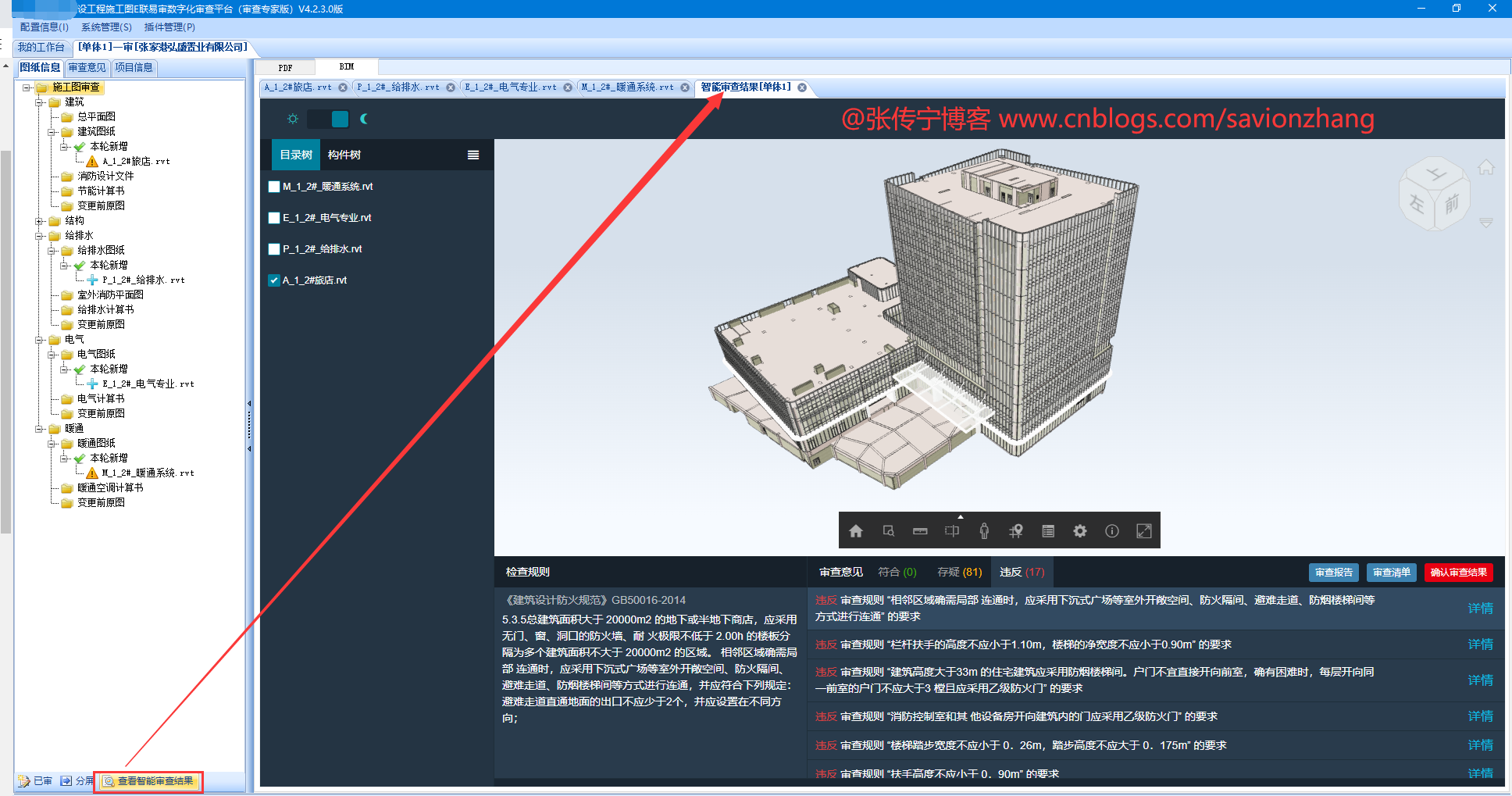This screenshot has height=796, width=1512.
Task: Select the 室外消防平面图 folder in tree
Action: [x=110, y=295]
